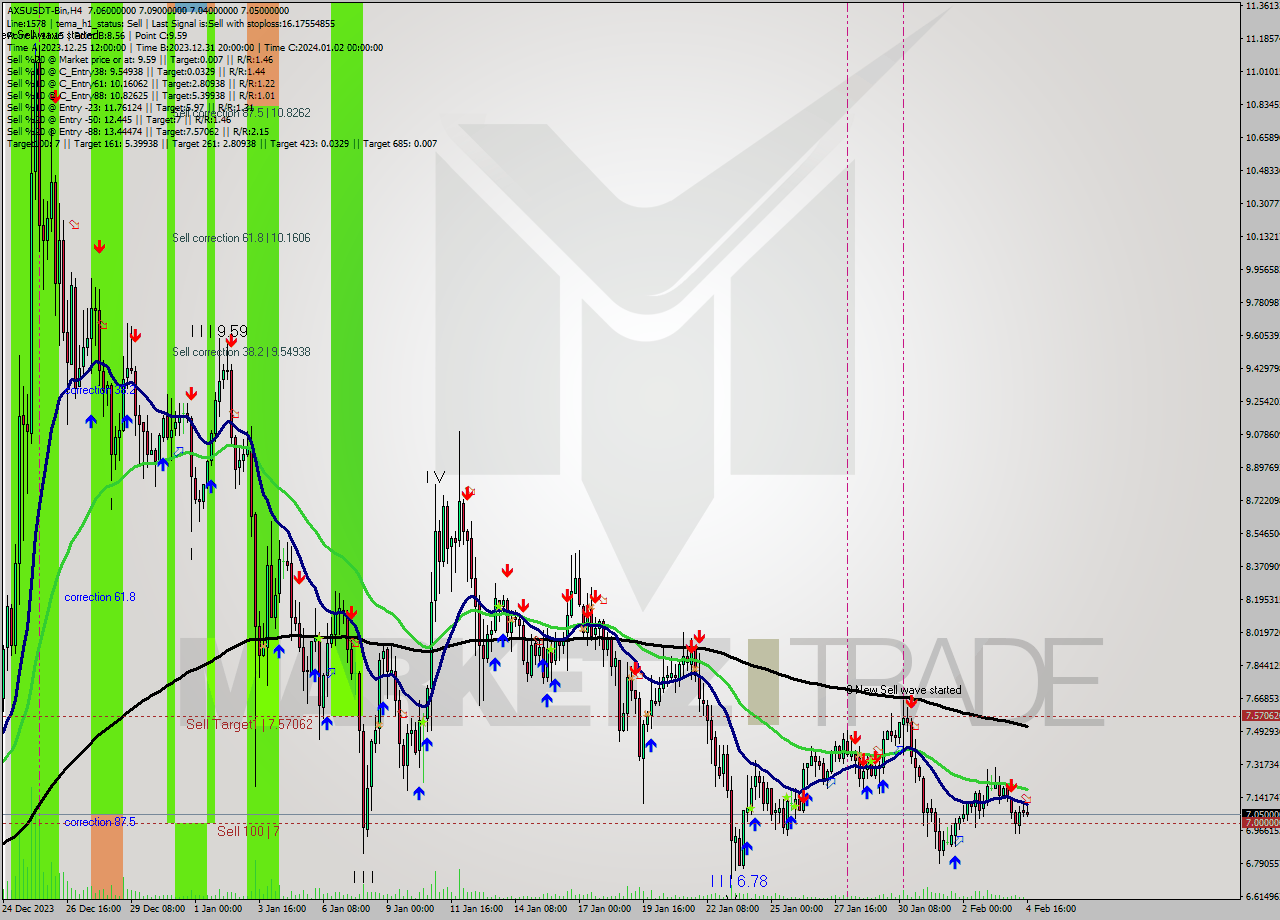Click the 'Sell correction 38.2 | 9.54938' label
Screen dimensions: 1280x920
(241, 352)
